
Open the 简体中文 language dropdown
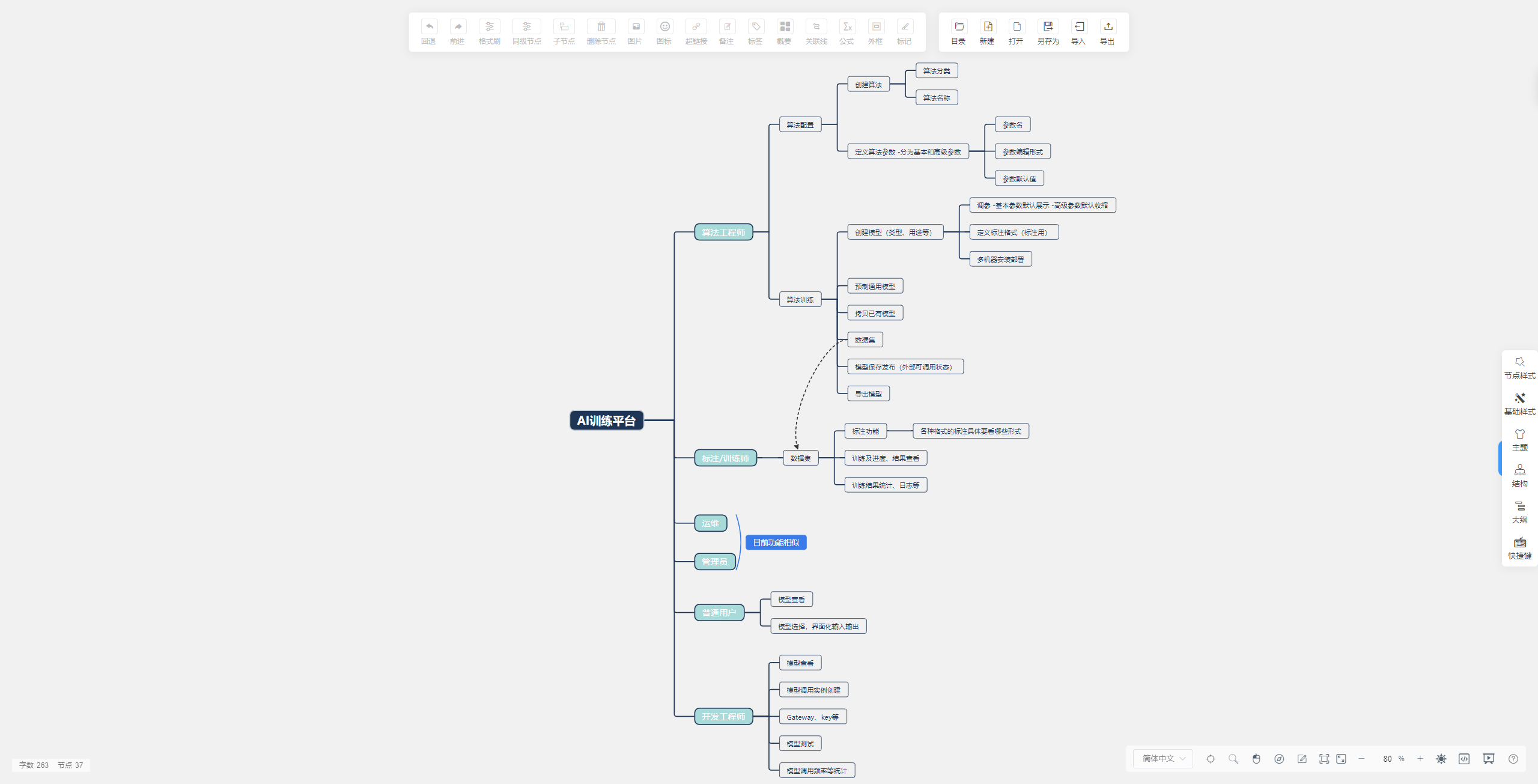coord(1163,759)
